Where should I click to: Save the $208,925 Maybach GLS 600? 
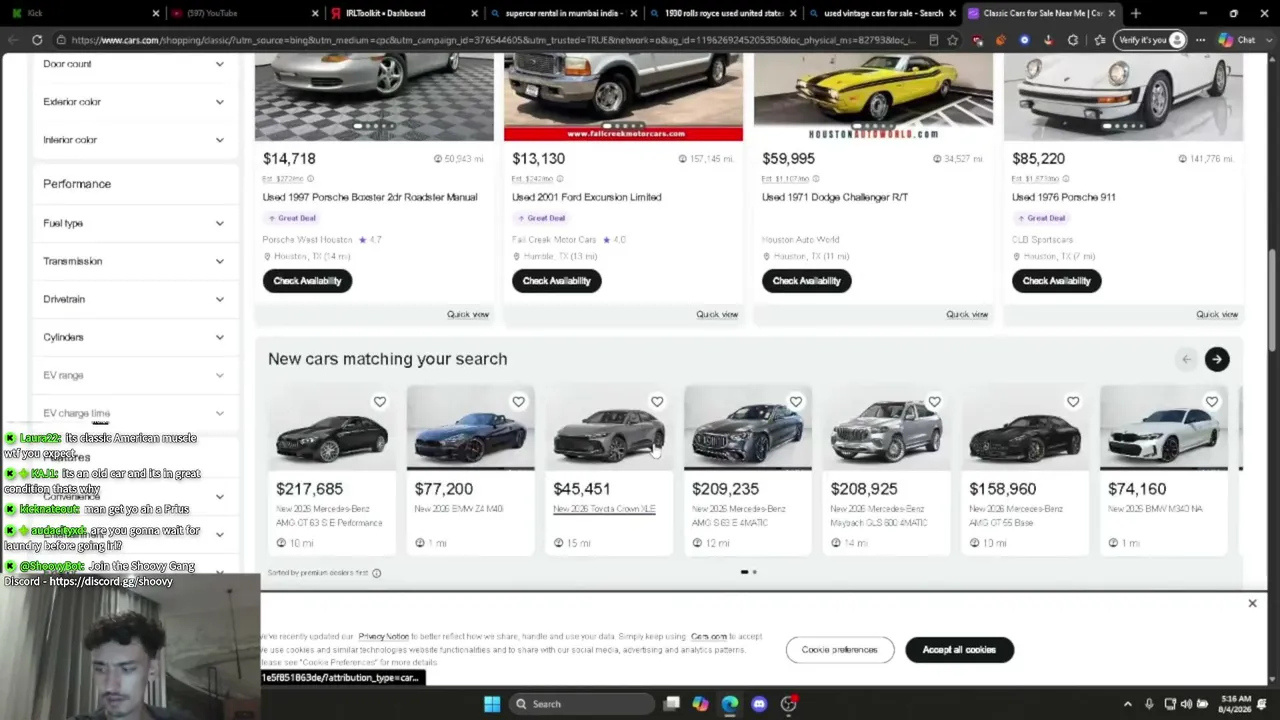tap(934, 402)
